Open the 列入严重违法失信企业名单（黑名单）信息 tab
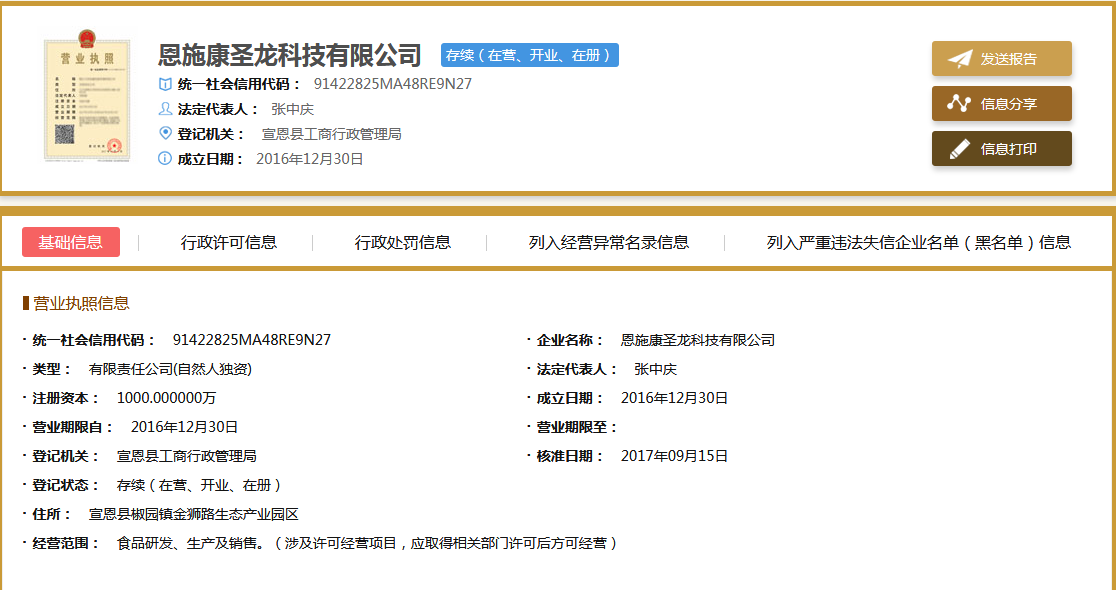The height and width of the screenshot is (590, 1116). point(919,242)
